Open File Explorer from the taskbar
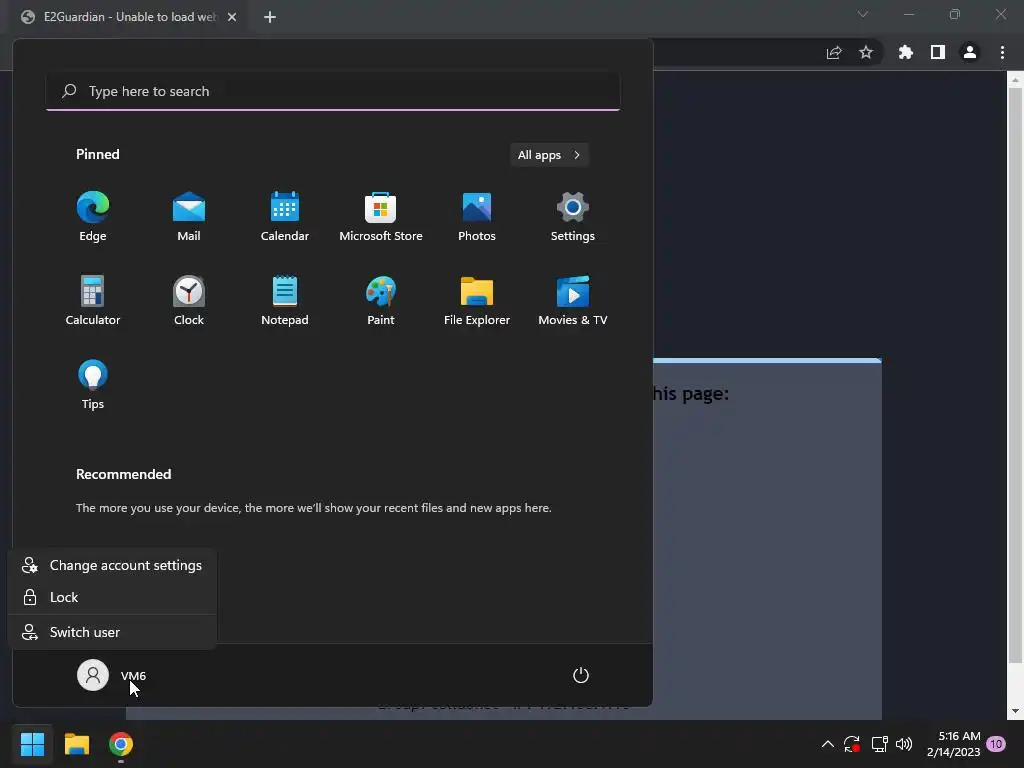The image size is (1024, 768). 76,744
